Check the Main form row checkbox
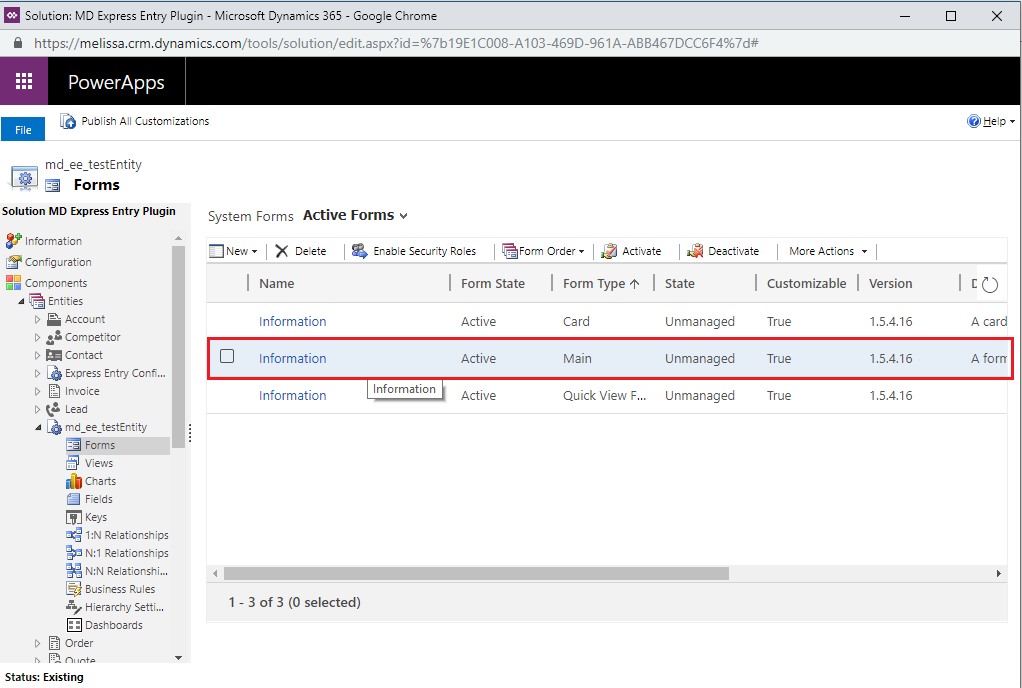The width and height of the screenshot is (1022, 688). pos(227,357)
